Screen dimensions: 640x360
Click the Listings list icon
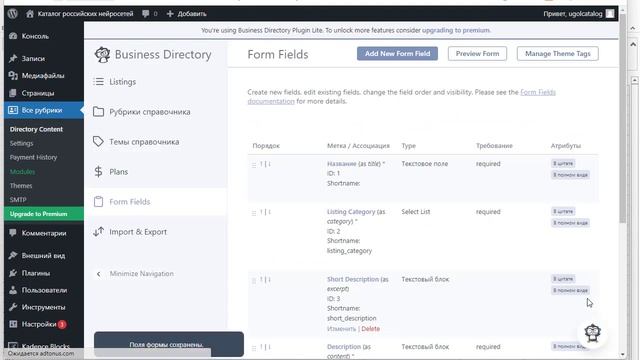pos(98,82)
